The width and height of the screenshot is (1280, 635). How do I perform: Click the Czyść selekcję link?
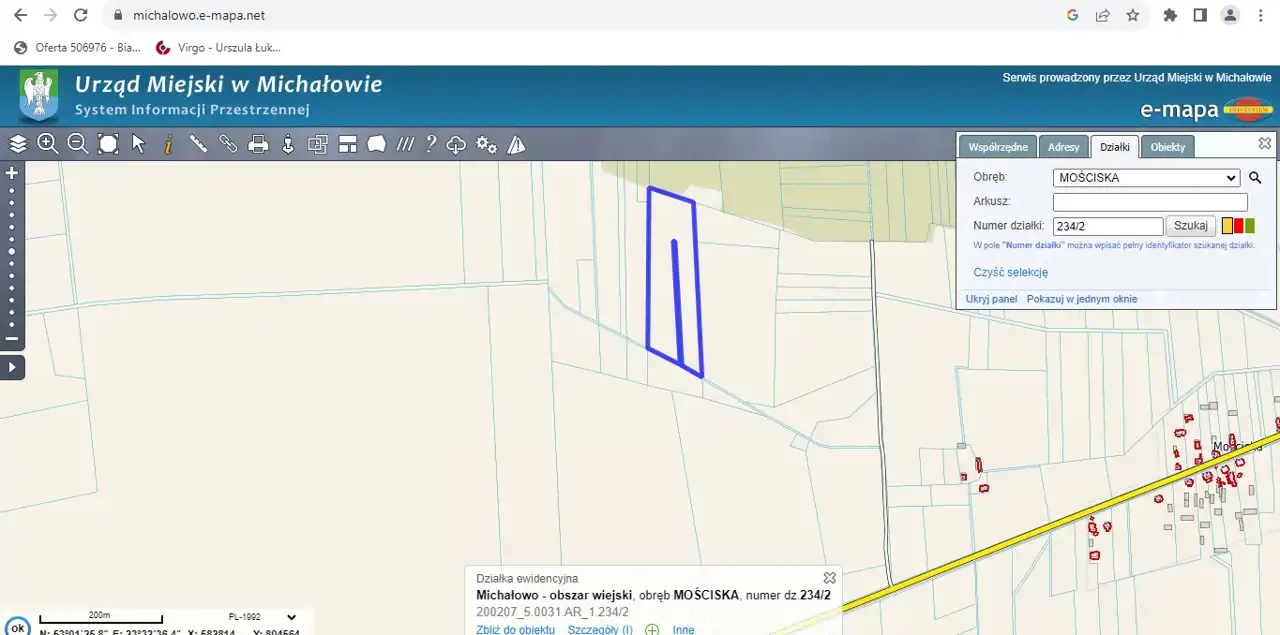coord(1010,272)
